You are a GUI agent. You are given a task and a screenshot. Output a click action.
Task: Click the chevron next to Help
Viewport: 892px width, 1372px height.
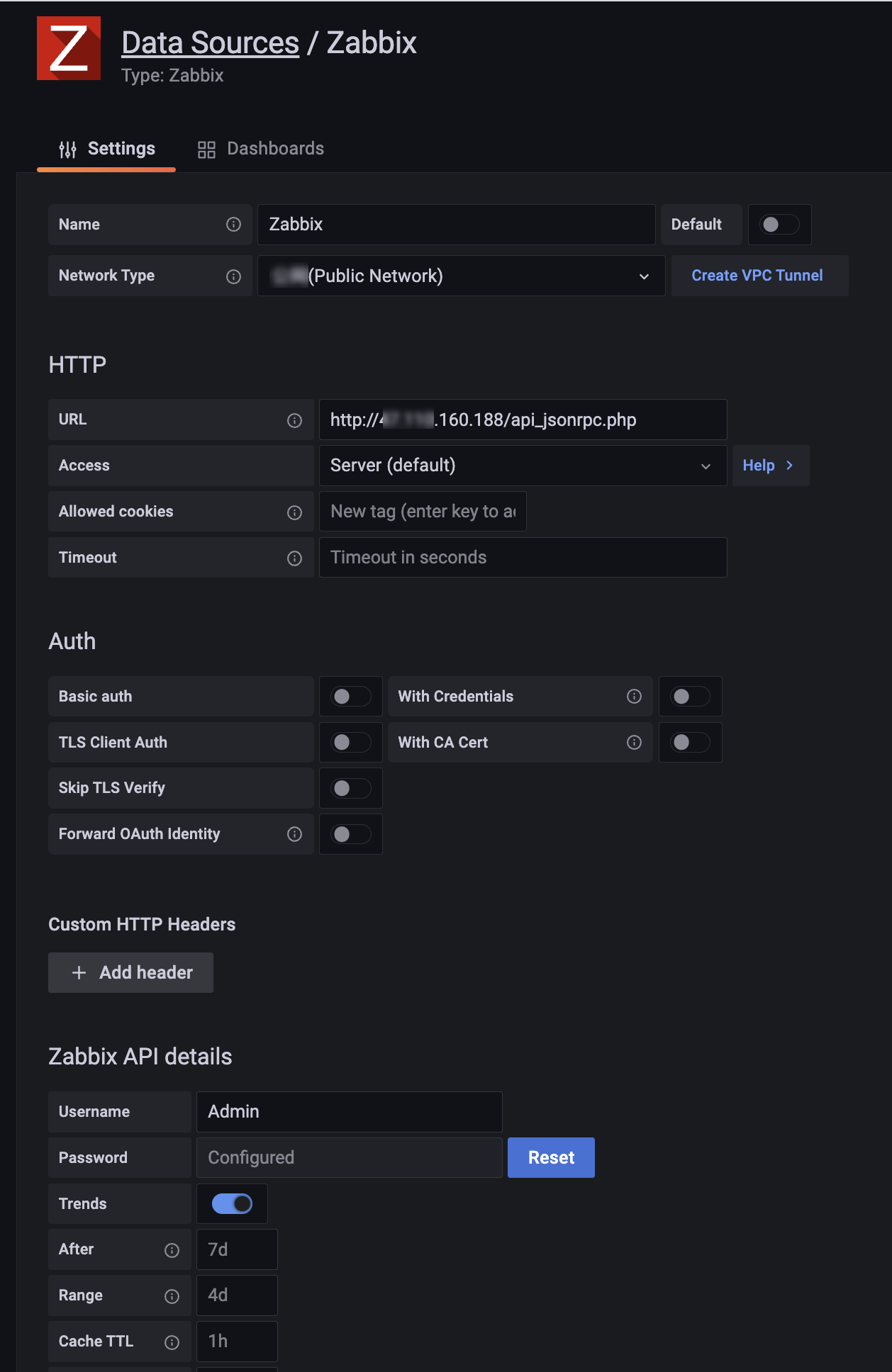(789, 466)
